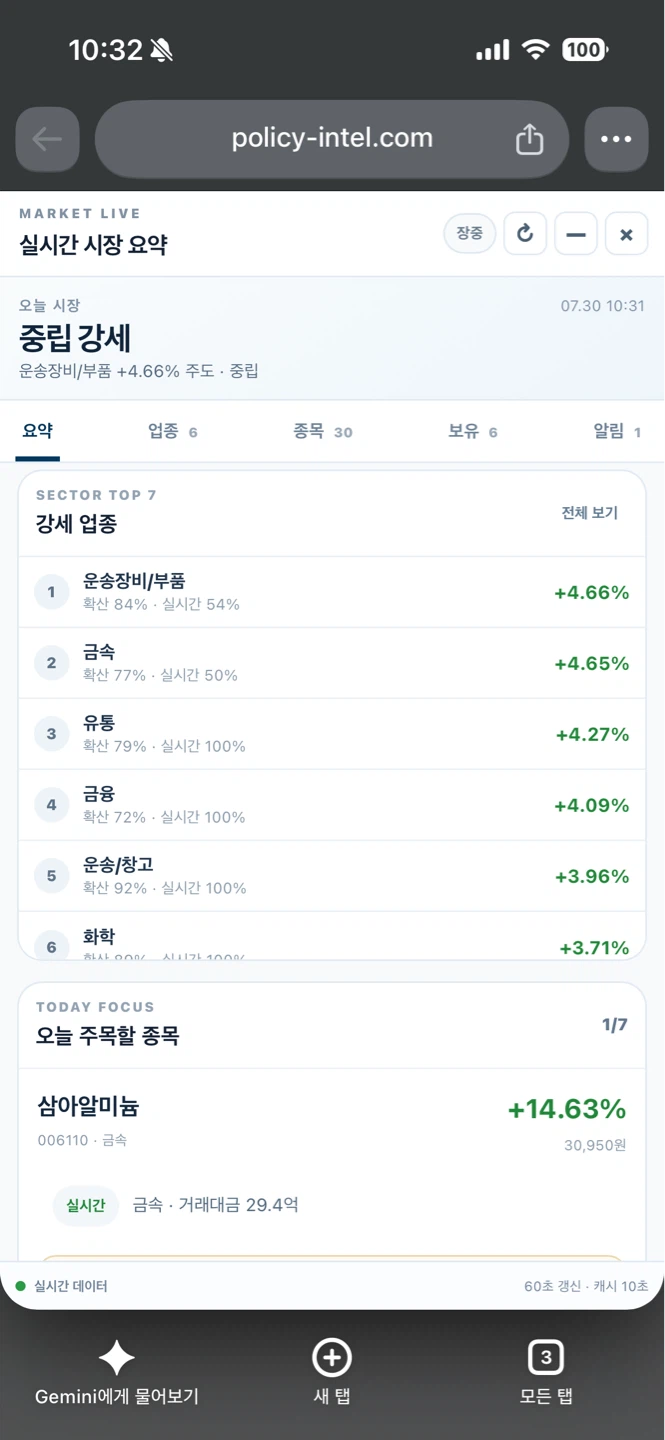The height and width of the screenshot is (1440, 665).
Task: Tap the policy-intel.com address field
Action: [x=332, y=139]
